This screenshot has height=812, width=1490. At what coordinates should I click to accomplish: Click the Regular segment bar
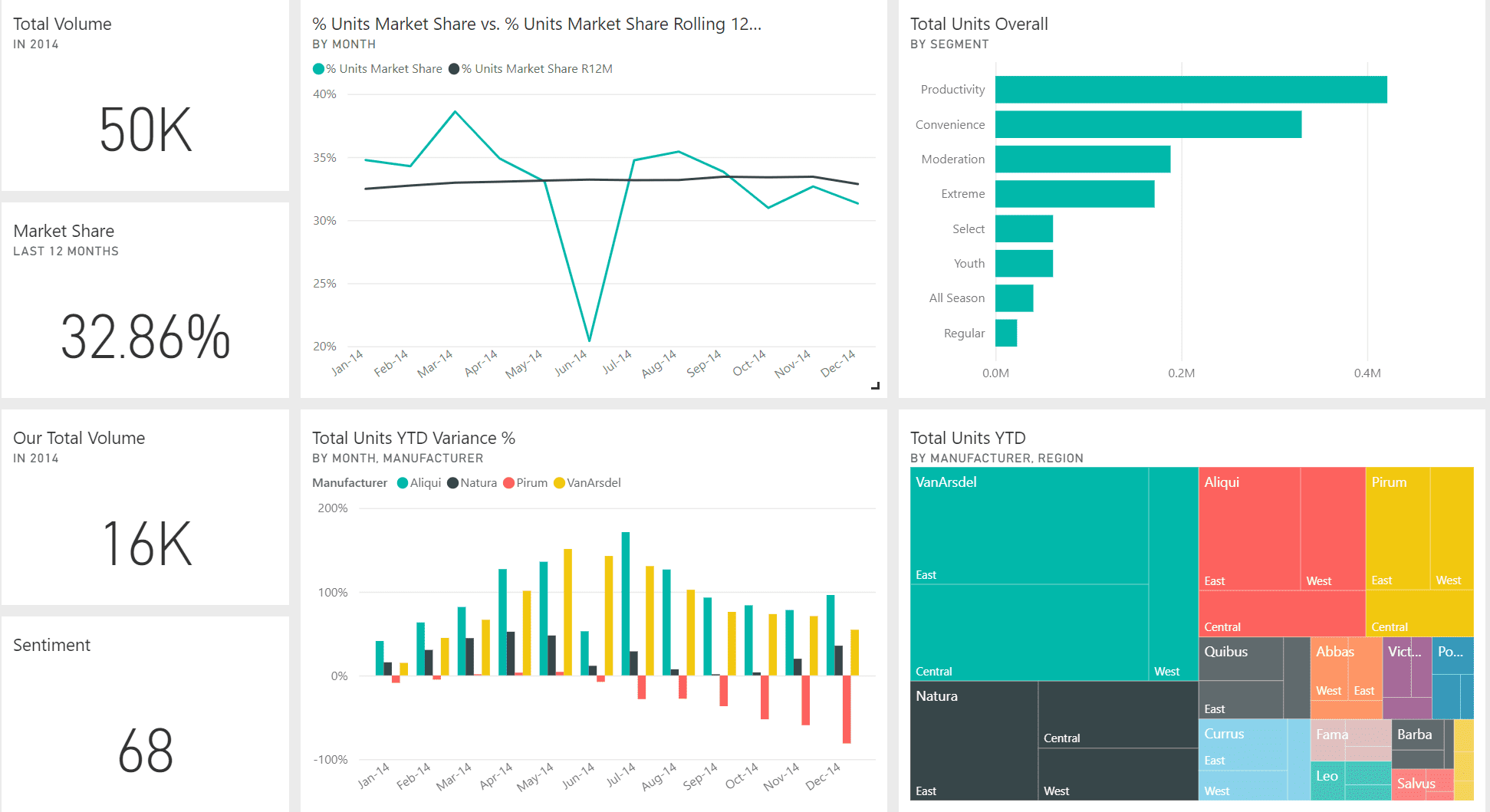(1006, 333)
